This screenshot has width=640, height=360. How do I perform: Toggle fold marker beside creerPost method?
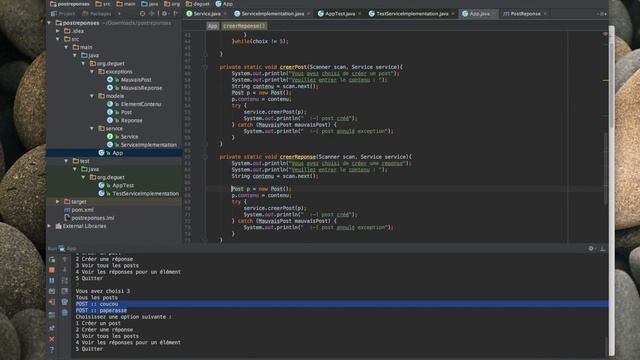(205, 67)
